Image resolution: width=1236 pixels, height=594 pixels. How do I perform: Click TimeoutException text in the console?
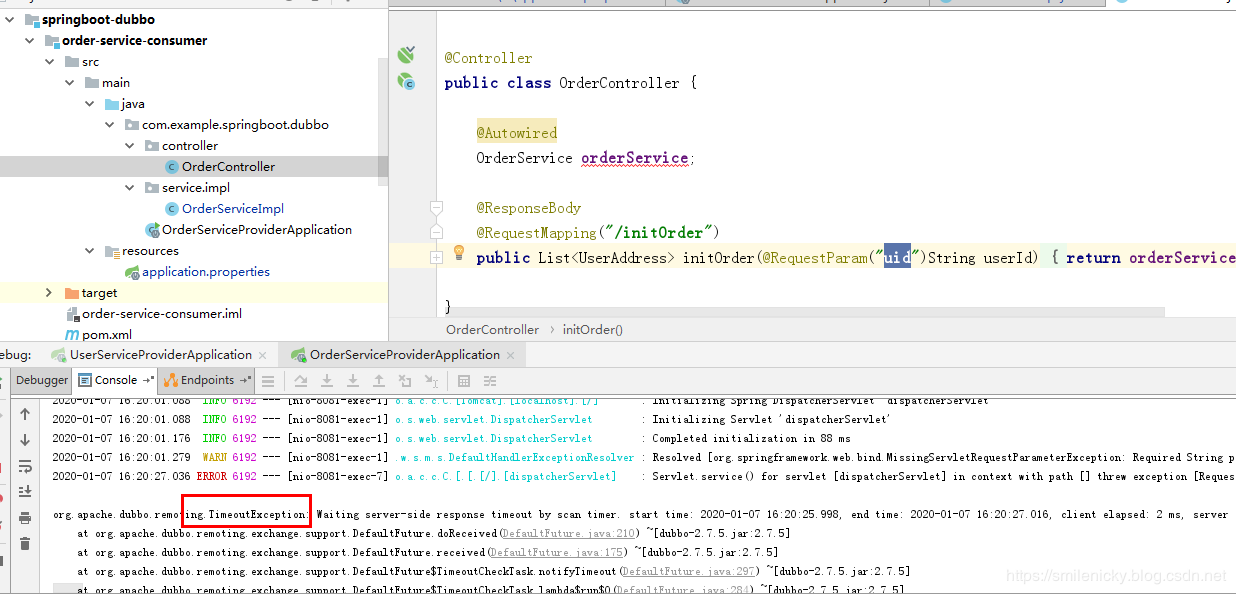(259, 514)
